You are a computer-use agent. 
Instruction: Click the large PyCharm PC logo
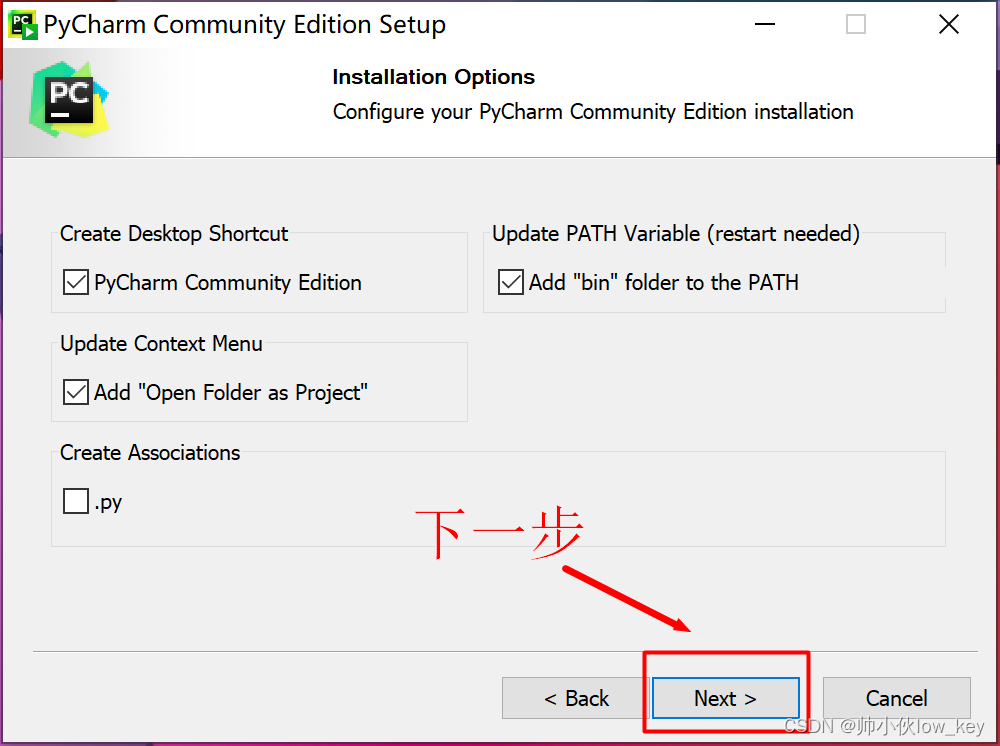(x=69, y=99)
